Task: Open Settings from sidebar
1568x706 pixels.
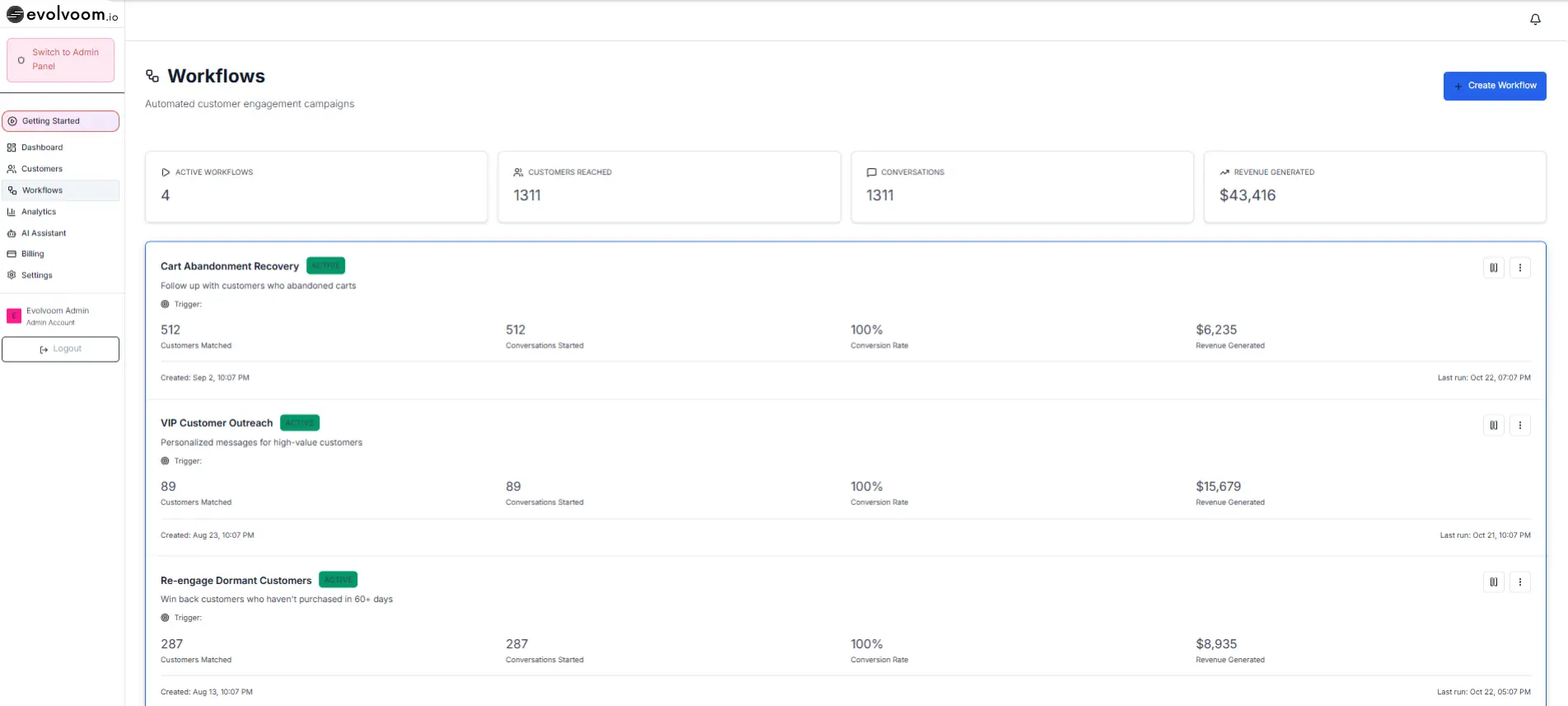Action: coord(61,275)
